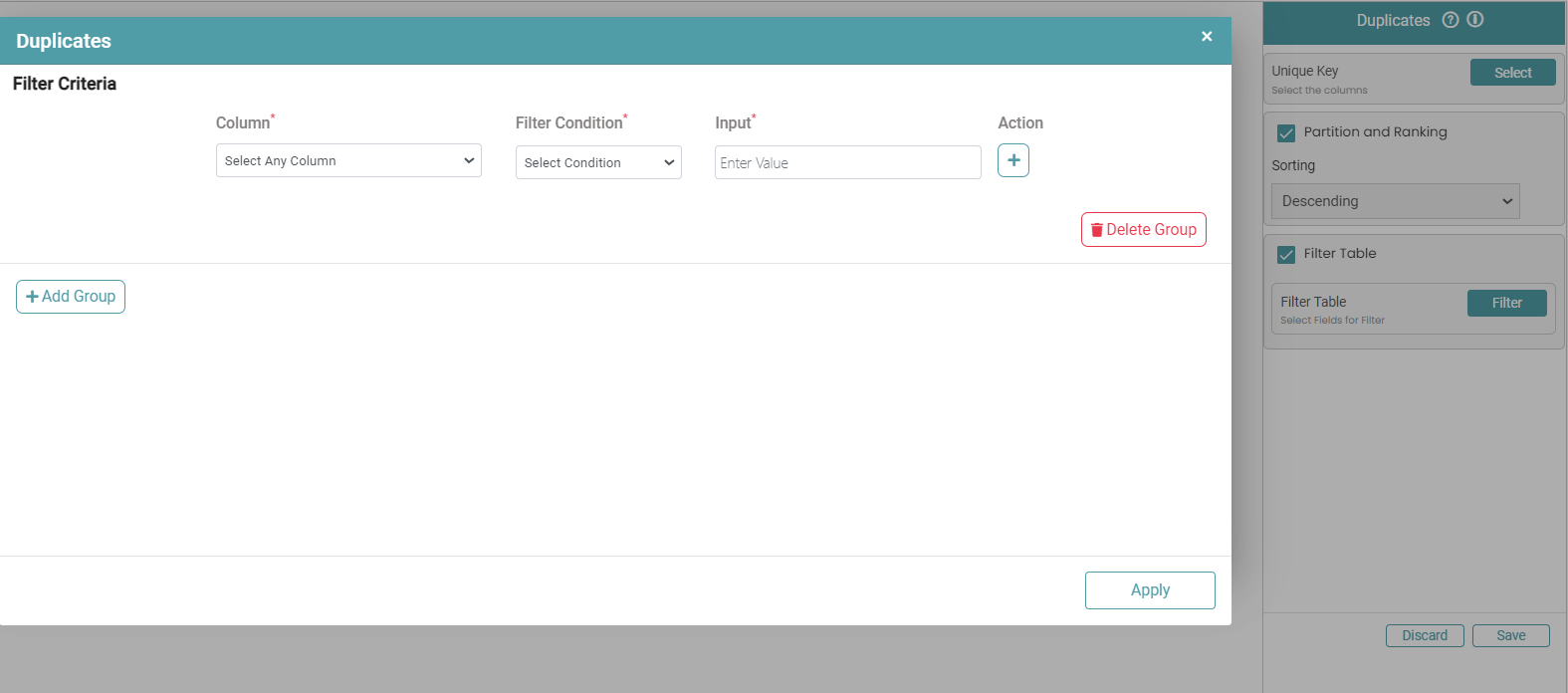Screen dimensions: 1568x693
Task: Click the Filter button in sidebar
Action: point(1506,303)
